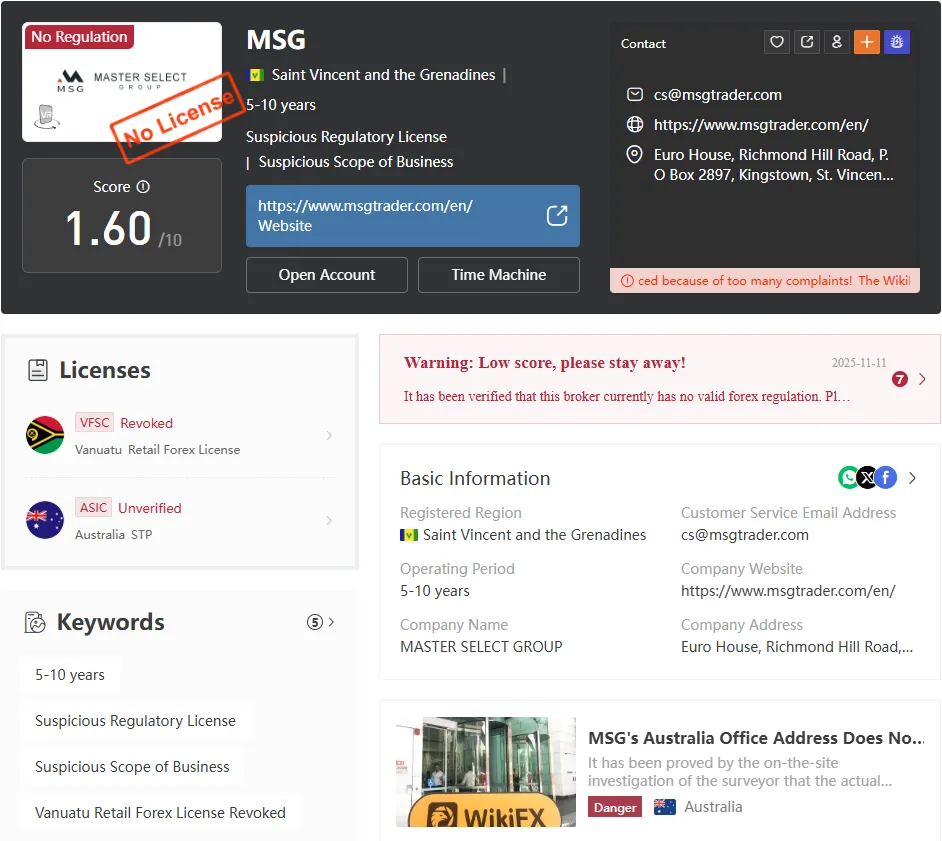Select Suspicious Scope of Business keyword tag
This screenshot has height=841, width=942.
tap(132, 767)
